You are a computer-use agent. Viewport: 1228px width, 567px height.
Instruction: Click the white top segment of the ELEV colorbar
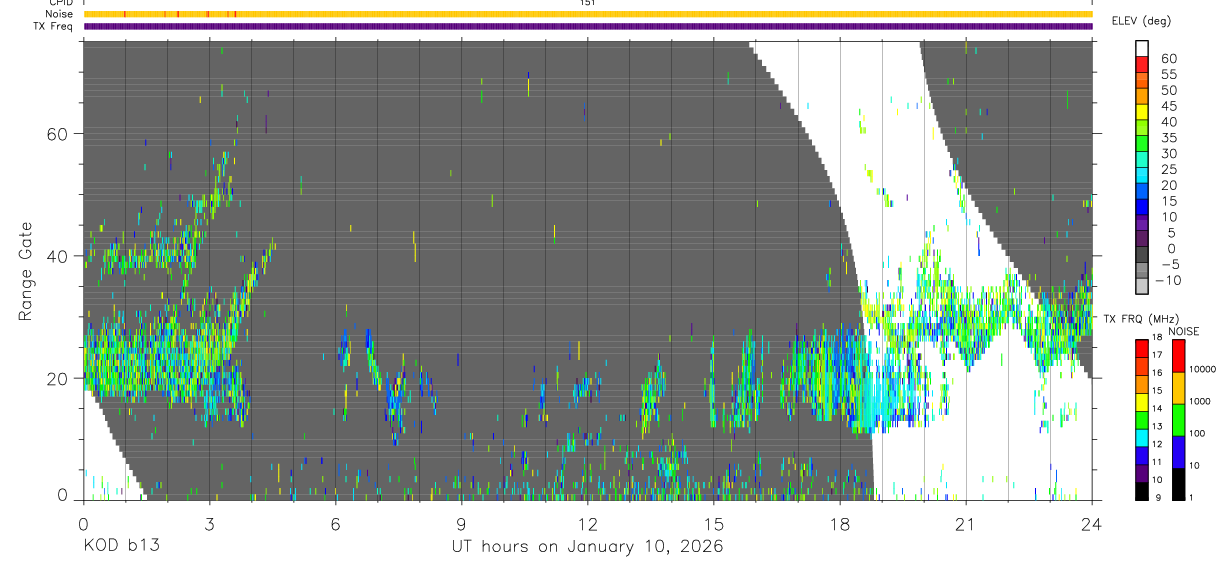(x=1142, y=49)
